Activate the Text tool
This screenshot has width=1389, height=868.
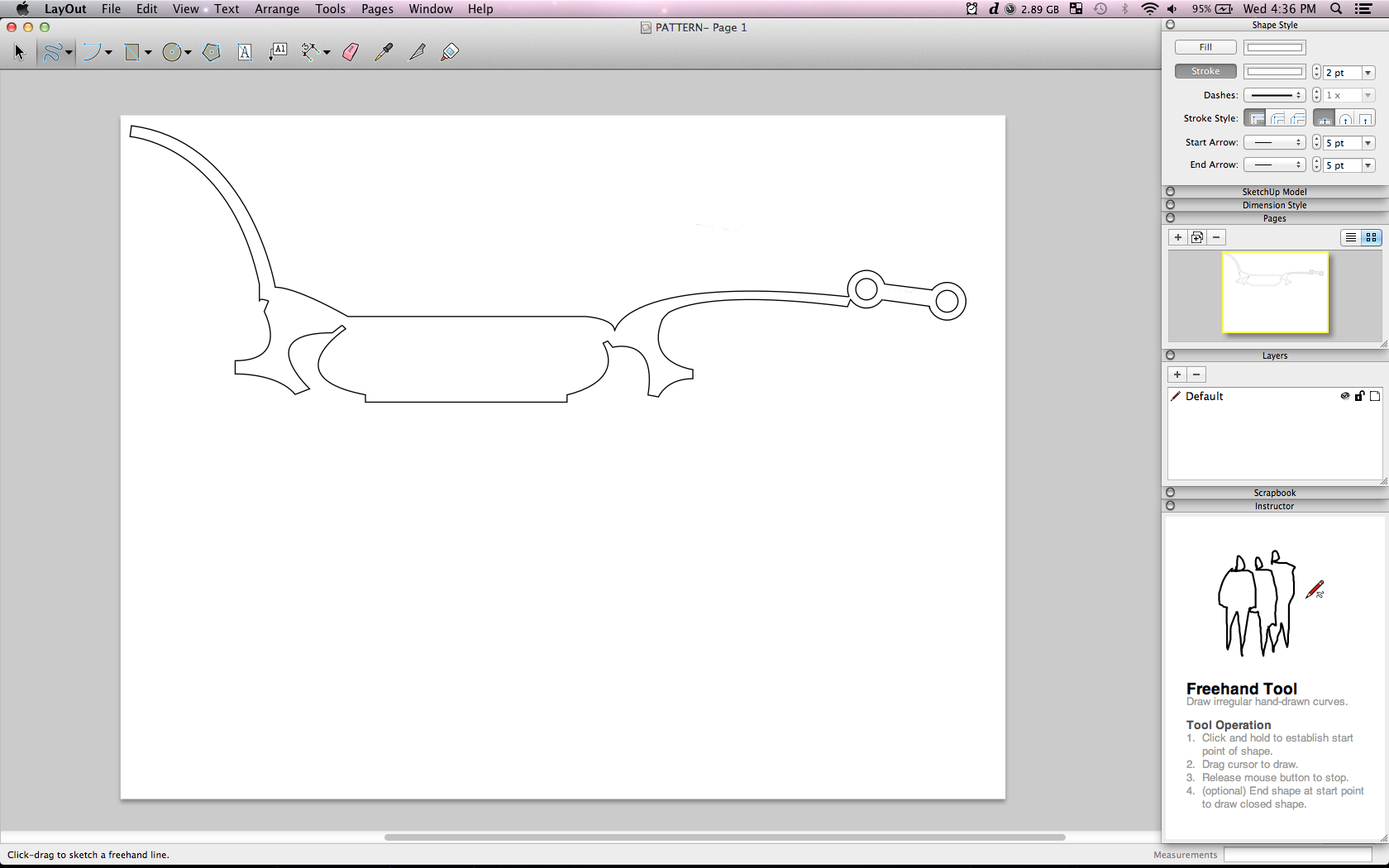245,52
